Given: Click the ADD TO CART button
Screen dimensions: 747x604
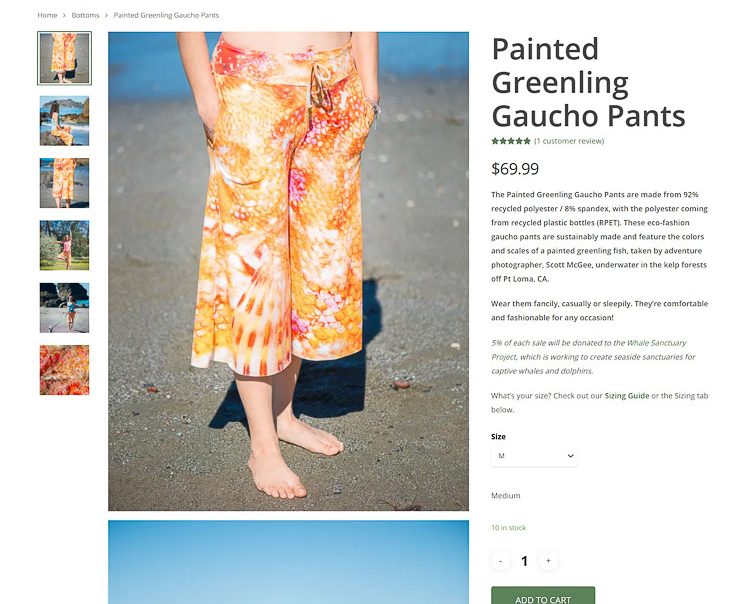Looking at the screenshot, I should pyautogui.click(x=543, y=596).
